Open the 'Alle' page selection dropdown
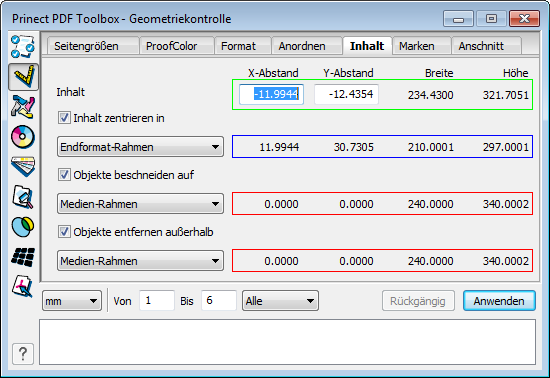This screenshot has width=550, height=378. tap(280, 301)
